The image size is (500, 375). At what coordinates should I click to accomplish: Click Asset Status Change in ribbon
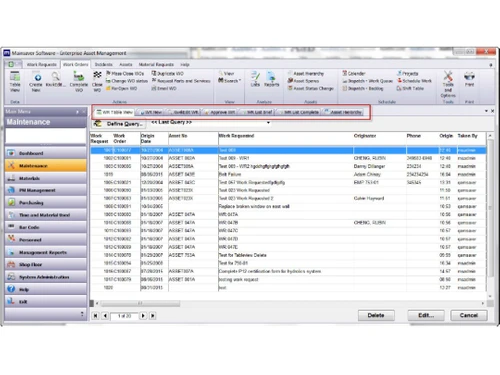pyautogui.click(x=311, y=89)
